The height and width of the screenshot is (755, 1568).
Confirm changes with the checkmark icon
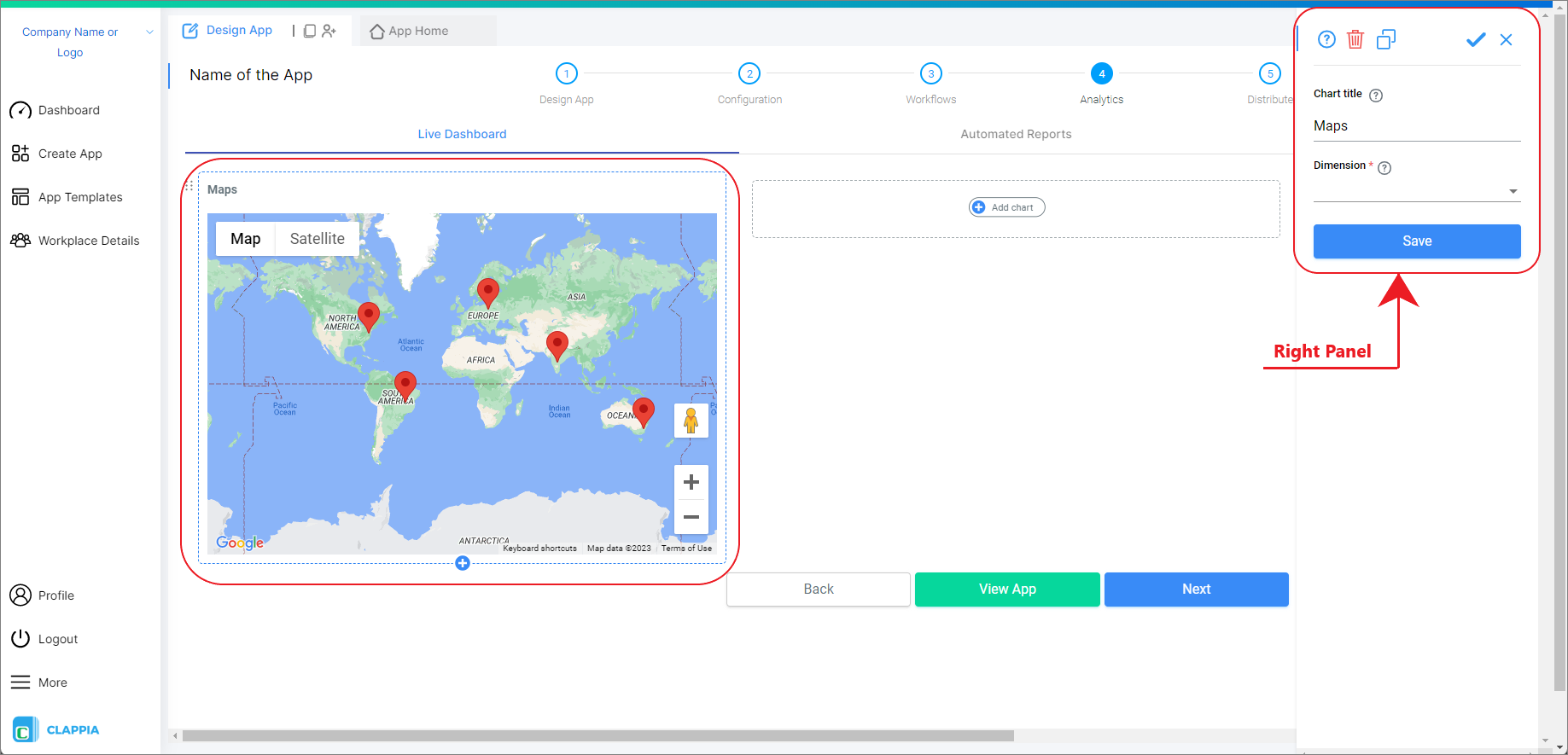click(x=1476, y=39)
